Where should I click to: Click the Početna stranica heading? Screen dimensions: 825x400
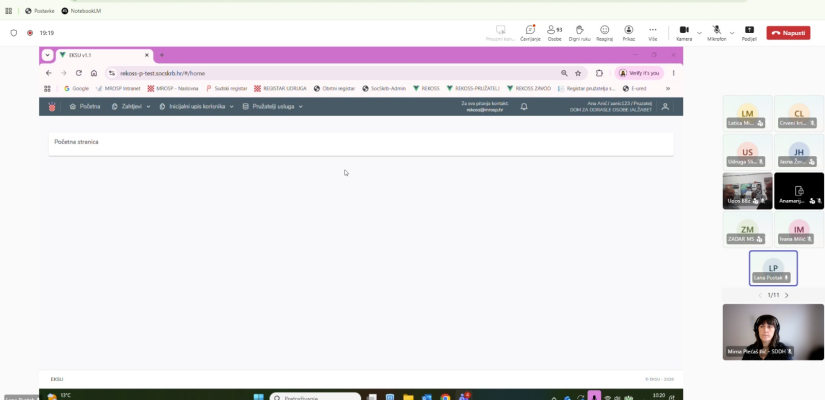coord(76,142)
